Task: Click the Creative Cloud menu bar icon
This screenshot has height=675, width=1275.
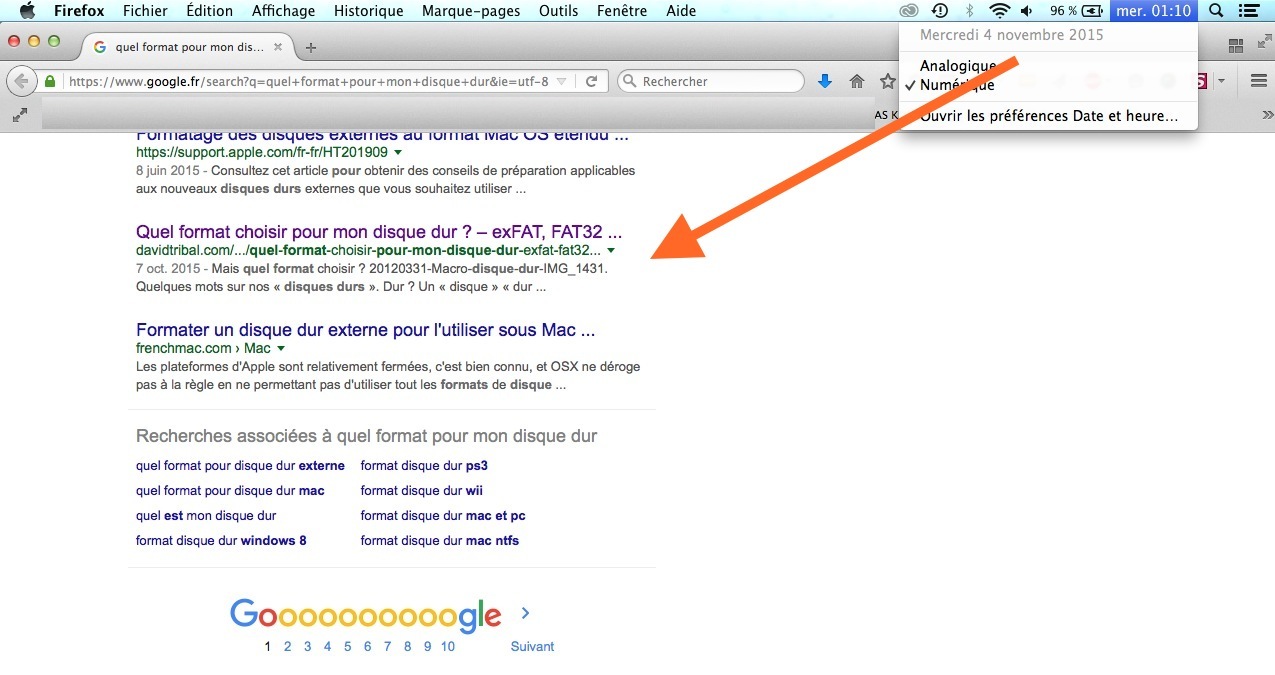Action: 909,11
